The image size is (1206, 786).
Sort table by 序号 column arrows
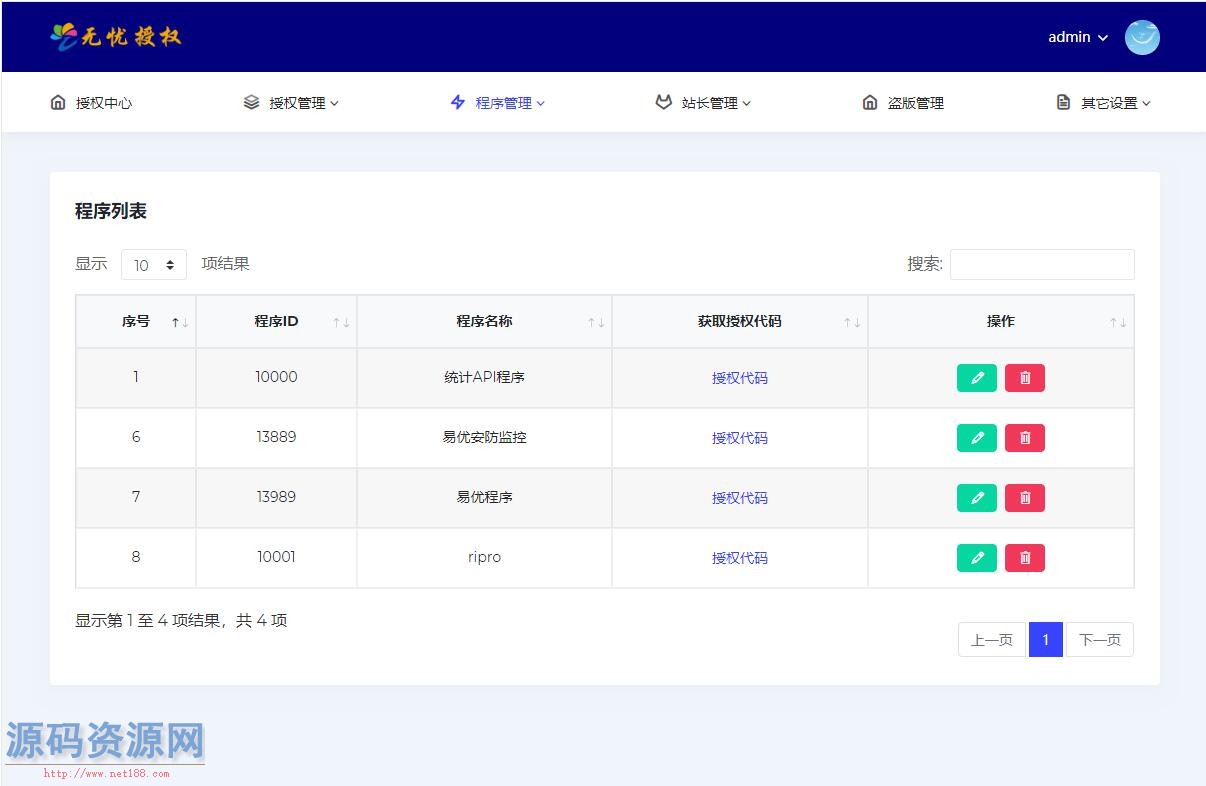click(x=180, y=322)
